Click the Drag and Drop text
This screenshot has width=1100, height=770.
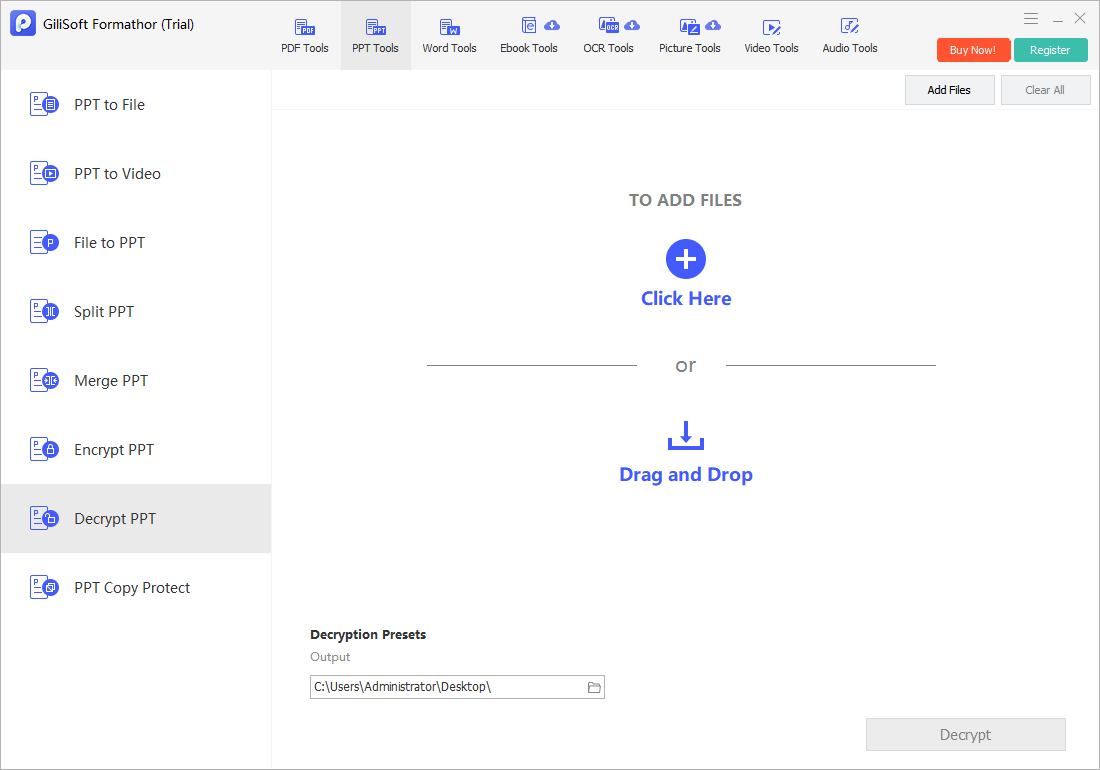click(x=686, y=475)
